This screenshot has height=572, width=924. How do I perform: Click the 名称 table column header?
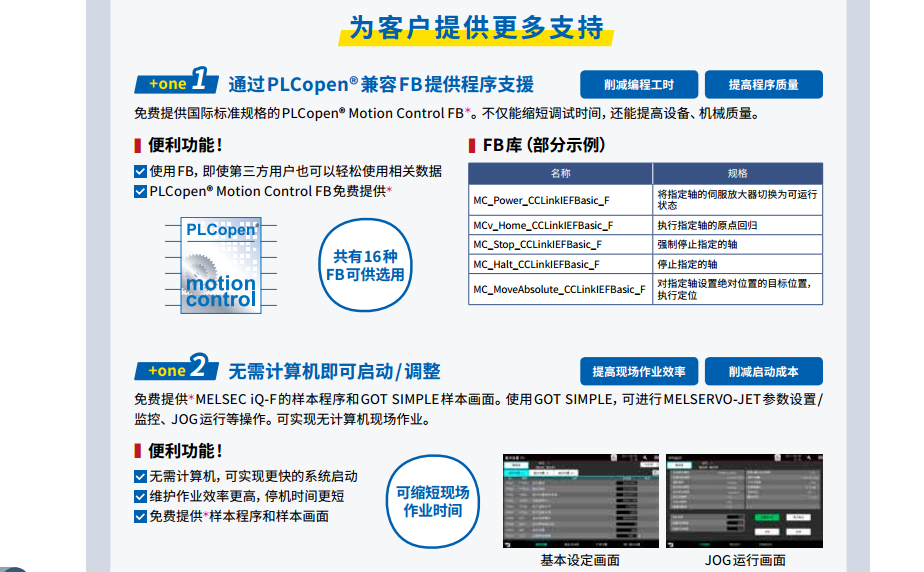click(x=560, y=173)
